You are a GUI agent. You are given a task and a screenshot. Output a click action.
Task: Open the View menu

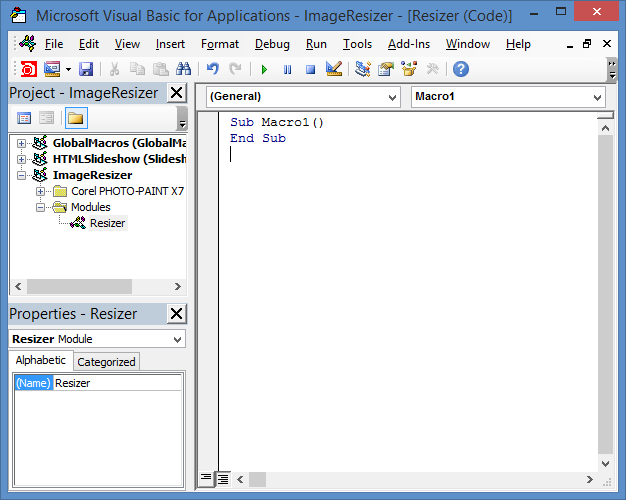click(127, 44)
